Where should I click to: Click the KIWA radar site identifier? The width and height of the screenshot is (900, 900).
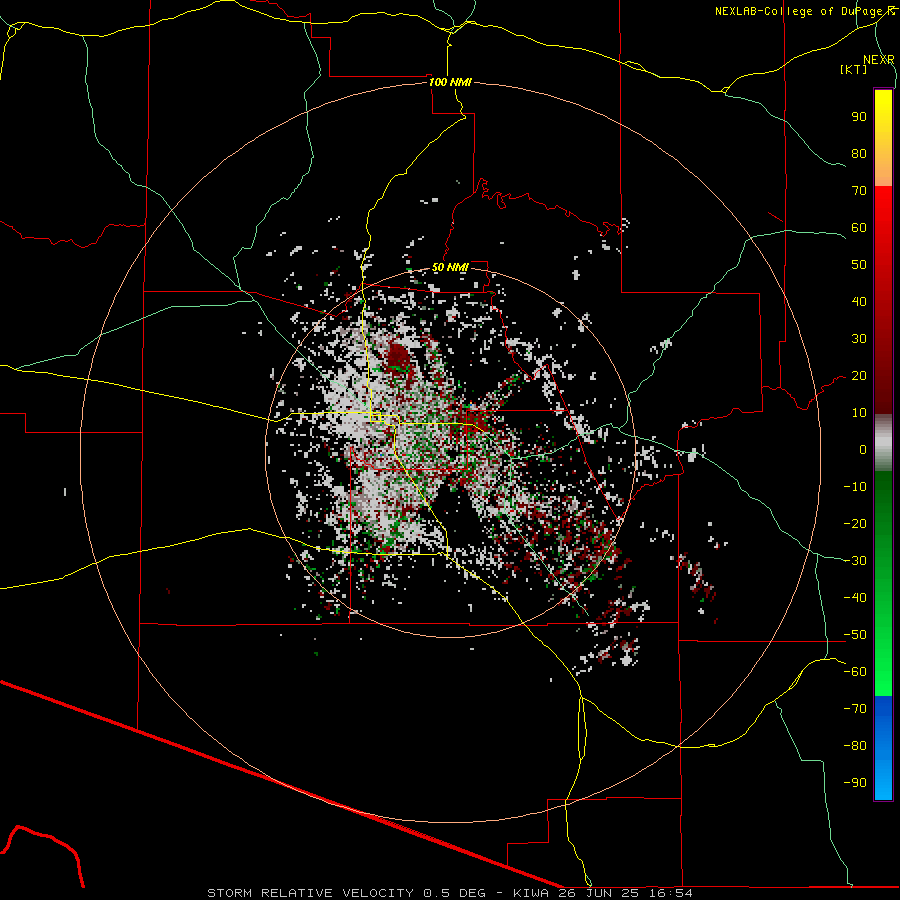tap(531, 893)
